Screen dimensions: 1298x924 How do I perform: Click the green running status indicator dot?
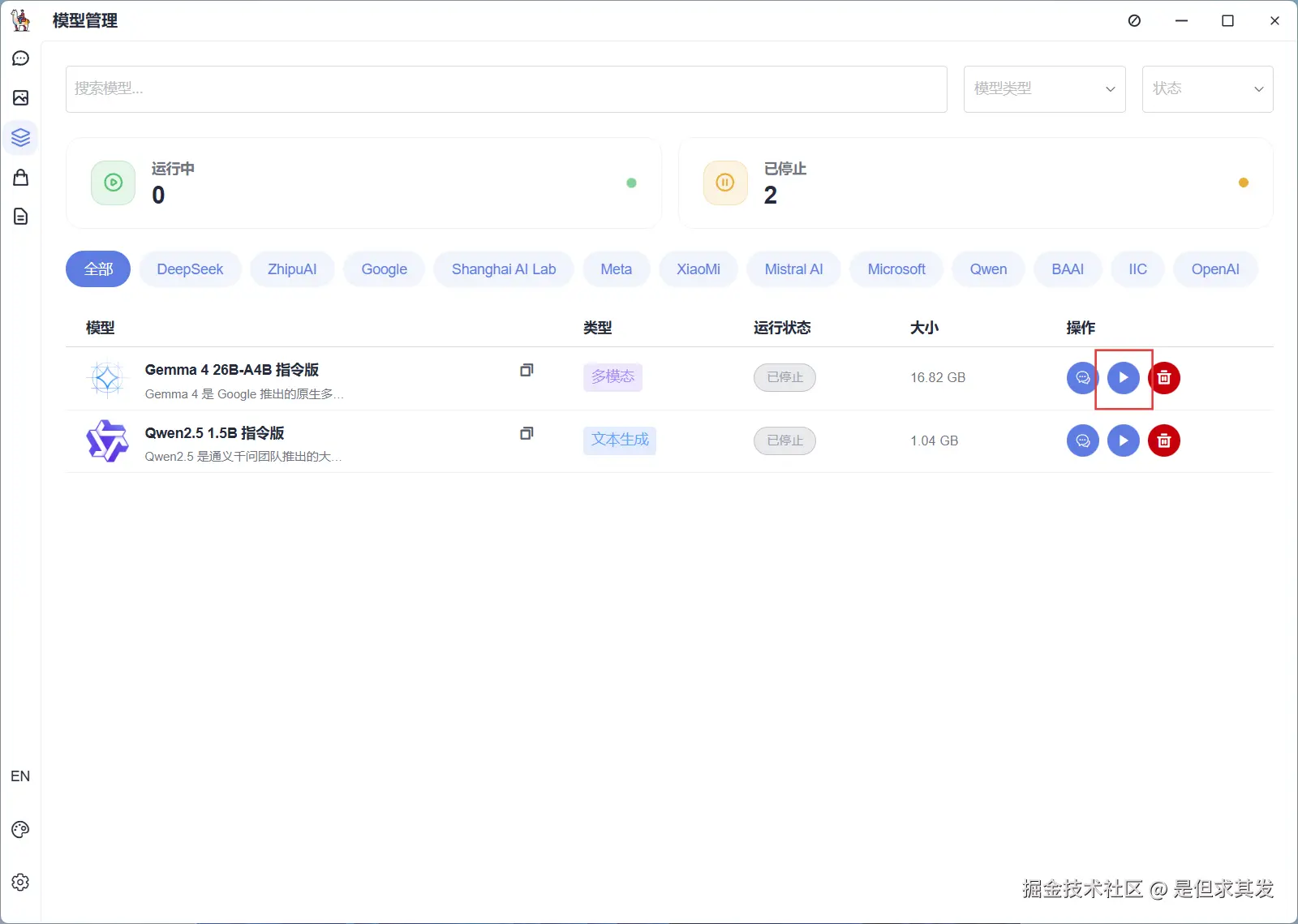[x=632, y=183]
